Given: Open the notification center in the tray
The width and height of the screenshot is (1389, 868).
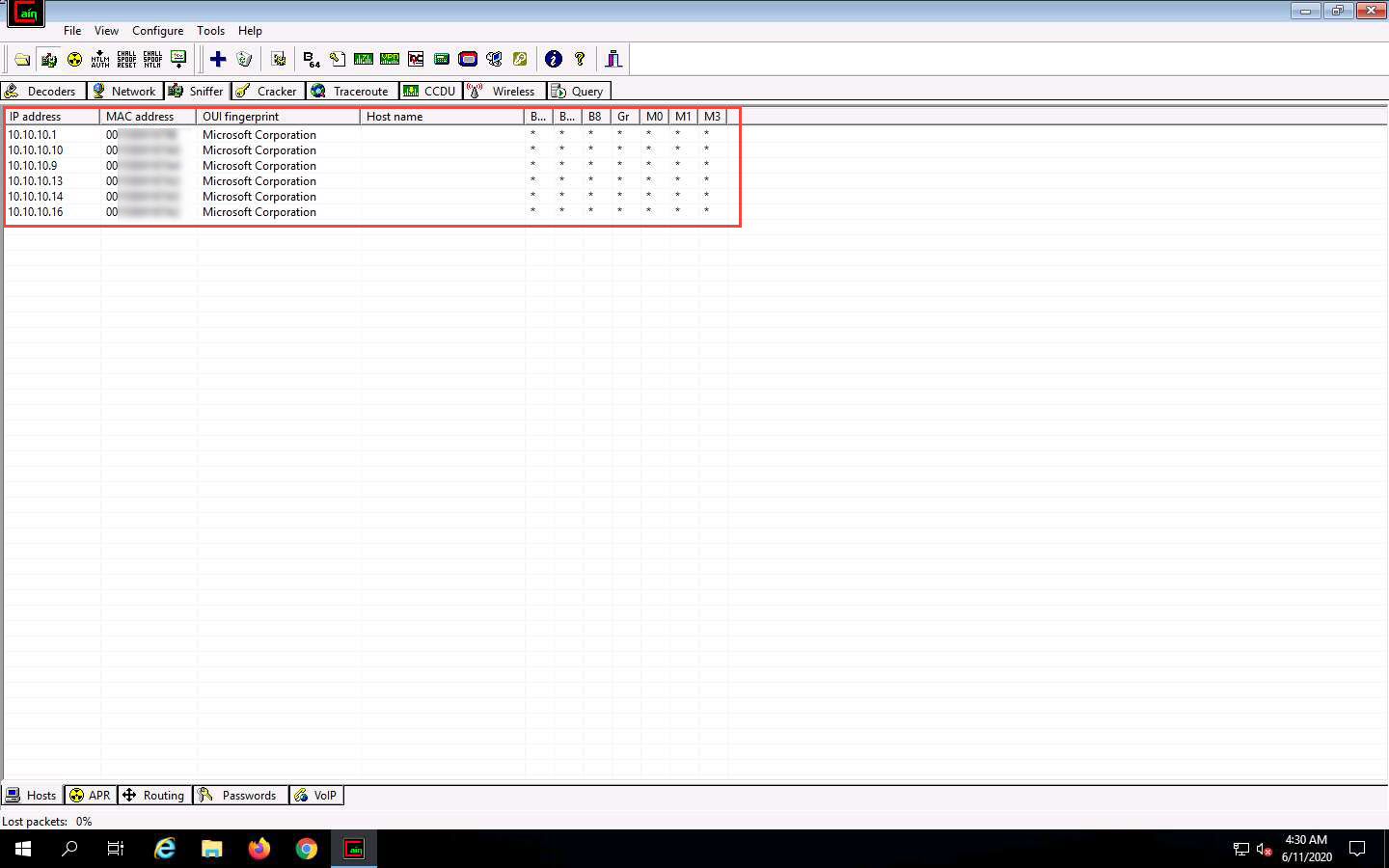Looking at the screenshot, I should (x=1357, y=849).
